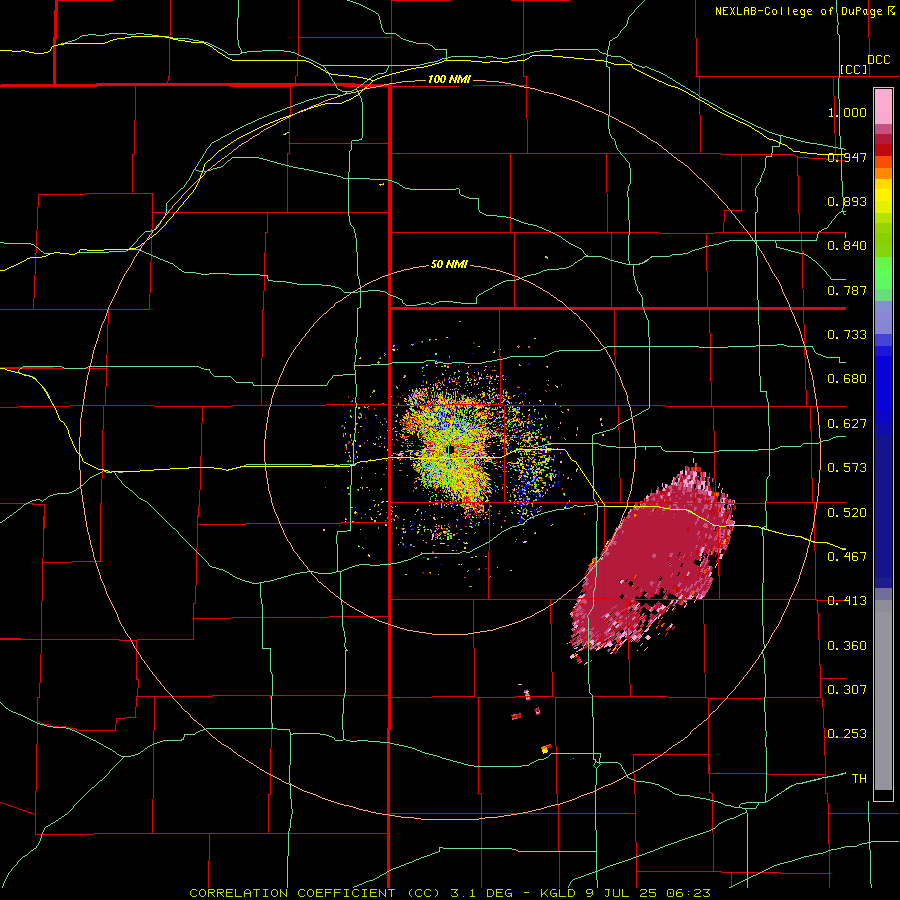Click the 0.467 scale label
The height and width of the screenshot is (900, 900).
(847, 557)
